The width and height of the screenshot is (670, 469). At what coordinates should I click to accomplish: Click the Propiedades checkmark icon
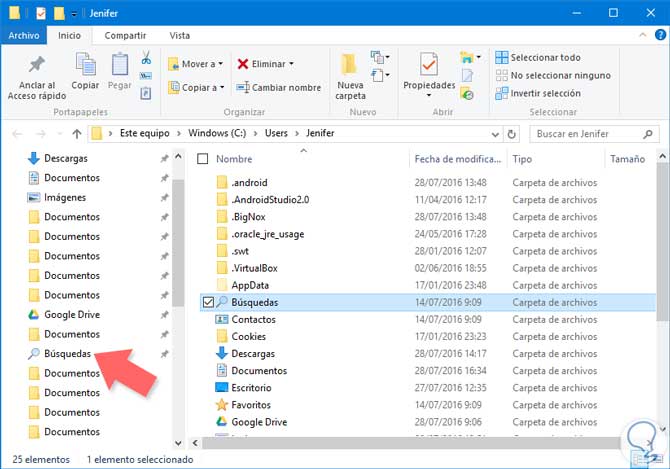[x=429, y=64]
